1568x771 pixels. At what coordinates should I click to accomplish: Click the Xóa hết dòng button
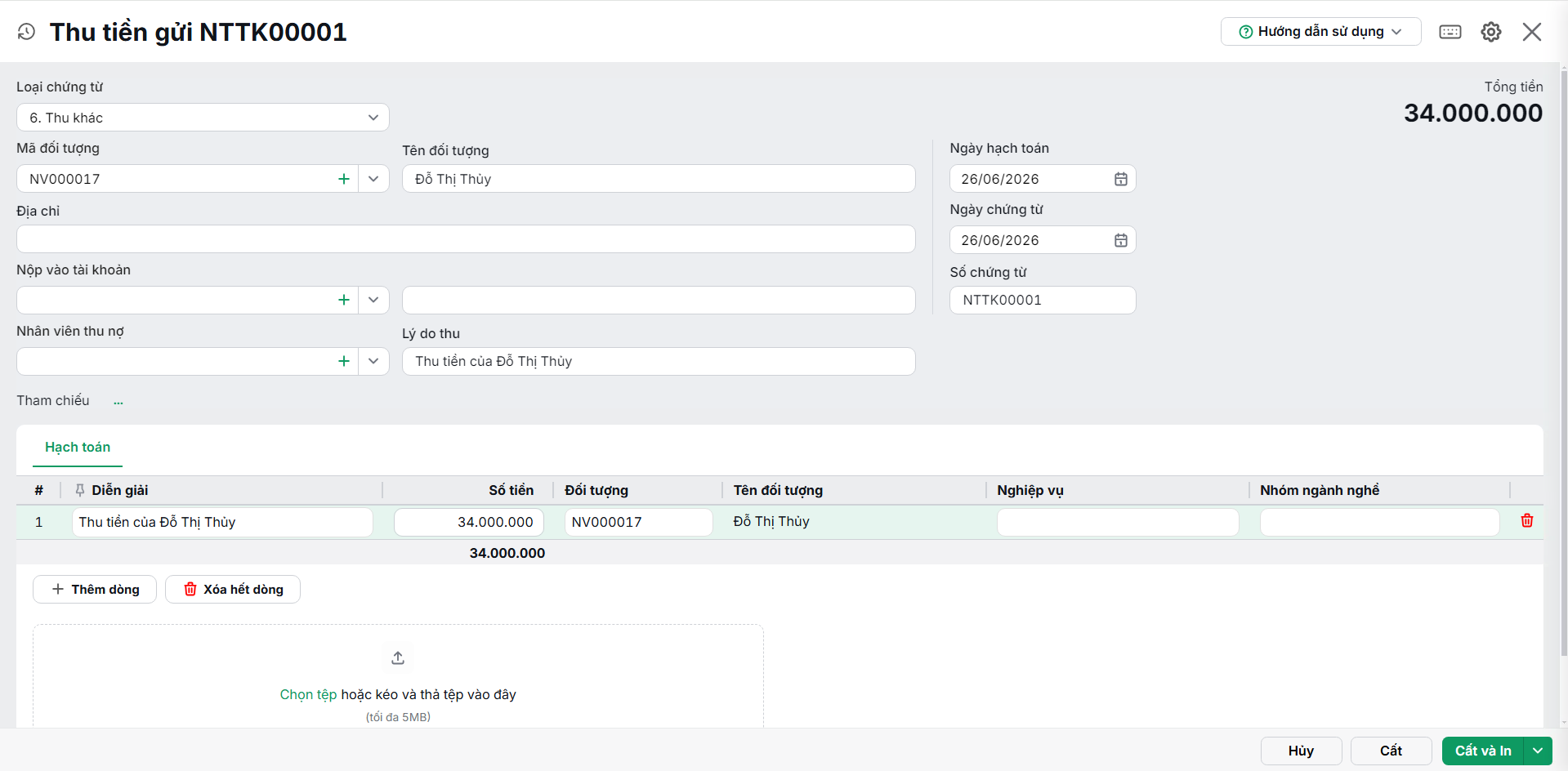[x=233, y=590]
